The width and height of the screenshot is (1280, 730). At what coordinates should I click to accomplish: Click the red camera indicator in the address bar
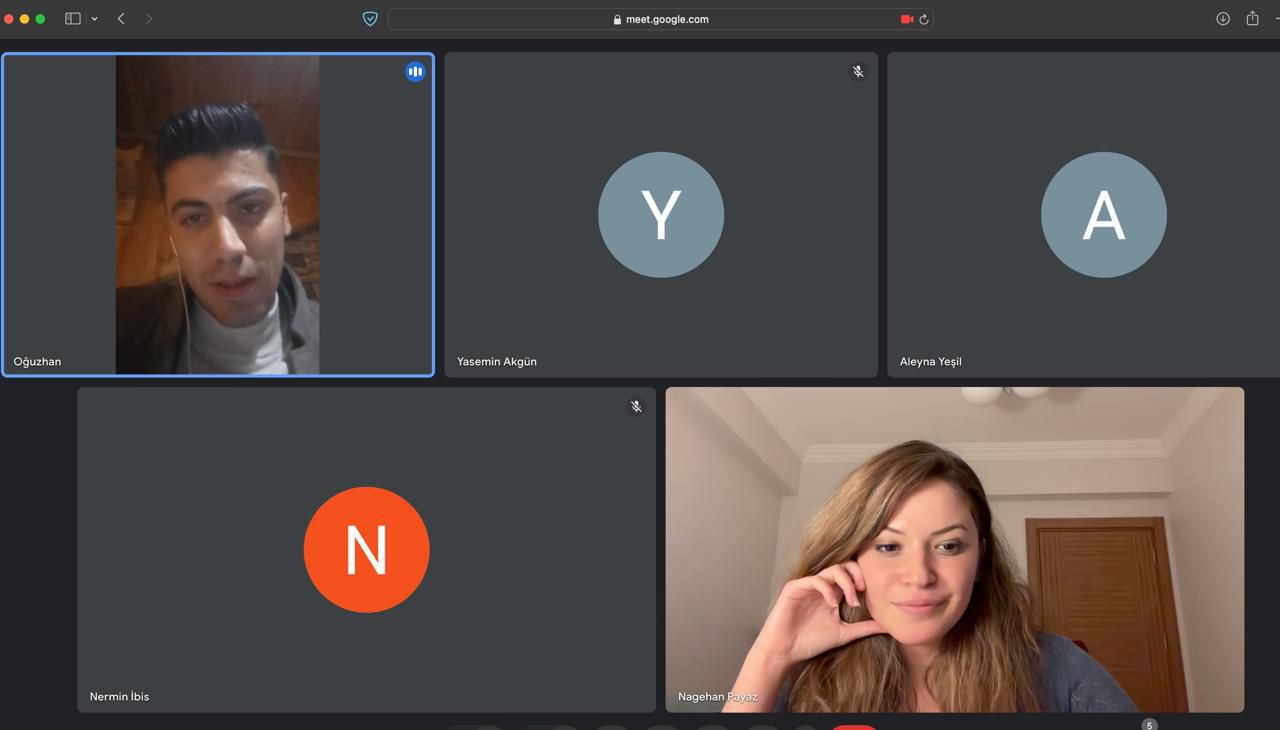point(907,19)
